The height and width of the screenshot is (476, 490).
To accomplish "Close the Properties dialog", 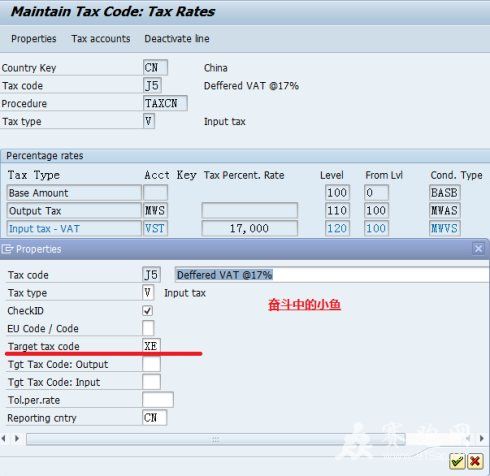I will coord(478,249).
